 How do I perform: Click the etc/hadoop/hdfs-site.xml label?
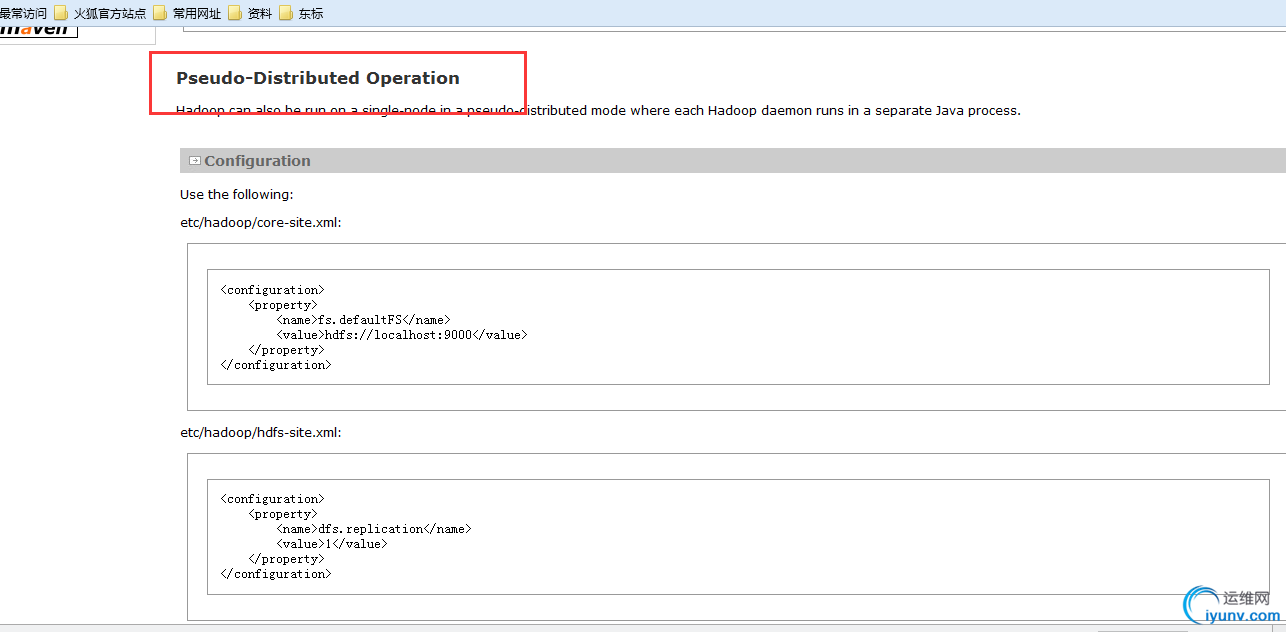(x=261, y=432)
